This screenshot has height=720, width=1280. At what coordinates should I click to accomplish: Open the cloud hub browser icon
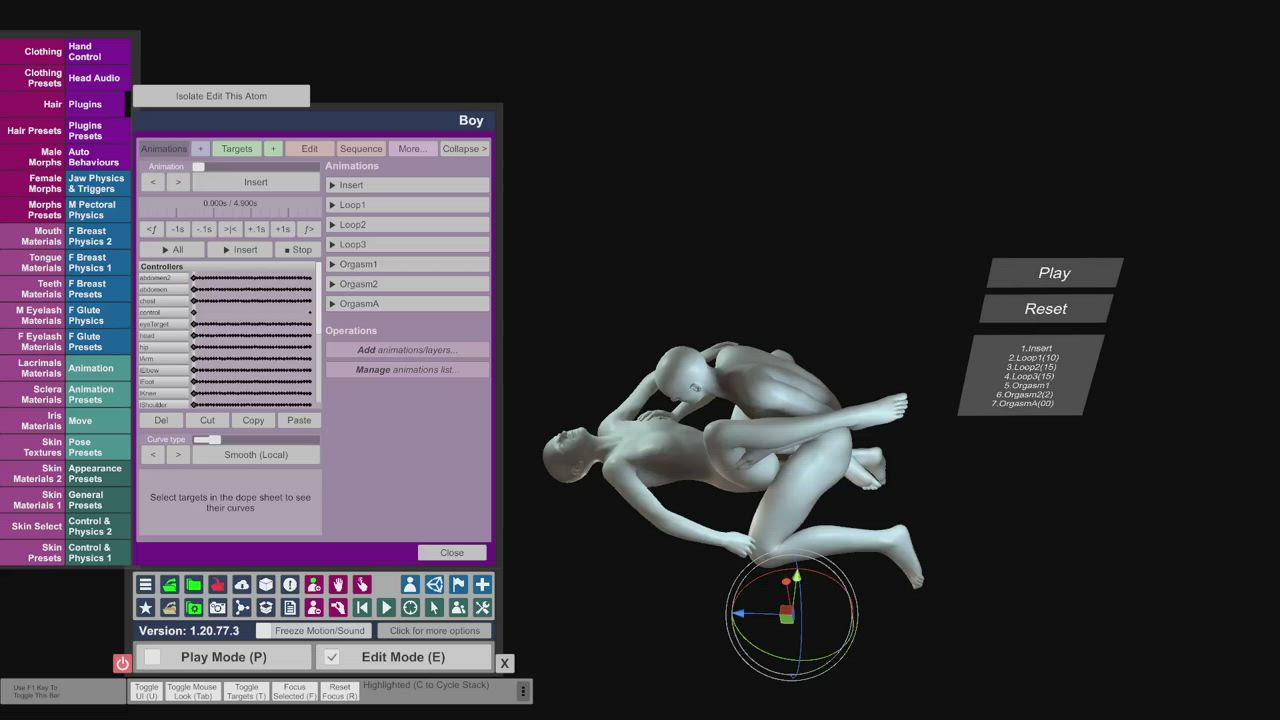[x=241, y=585]
